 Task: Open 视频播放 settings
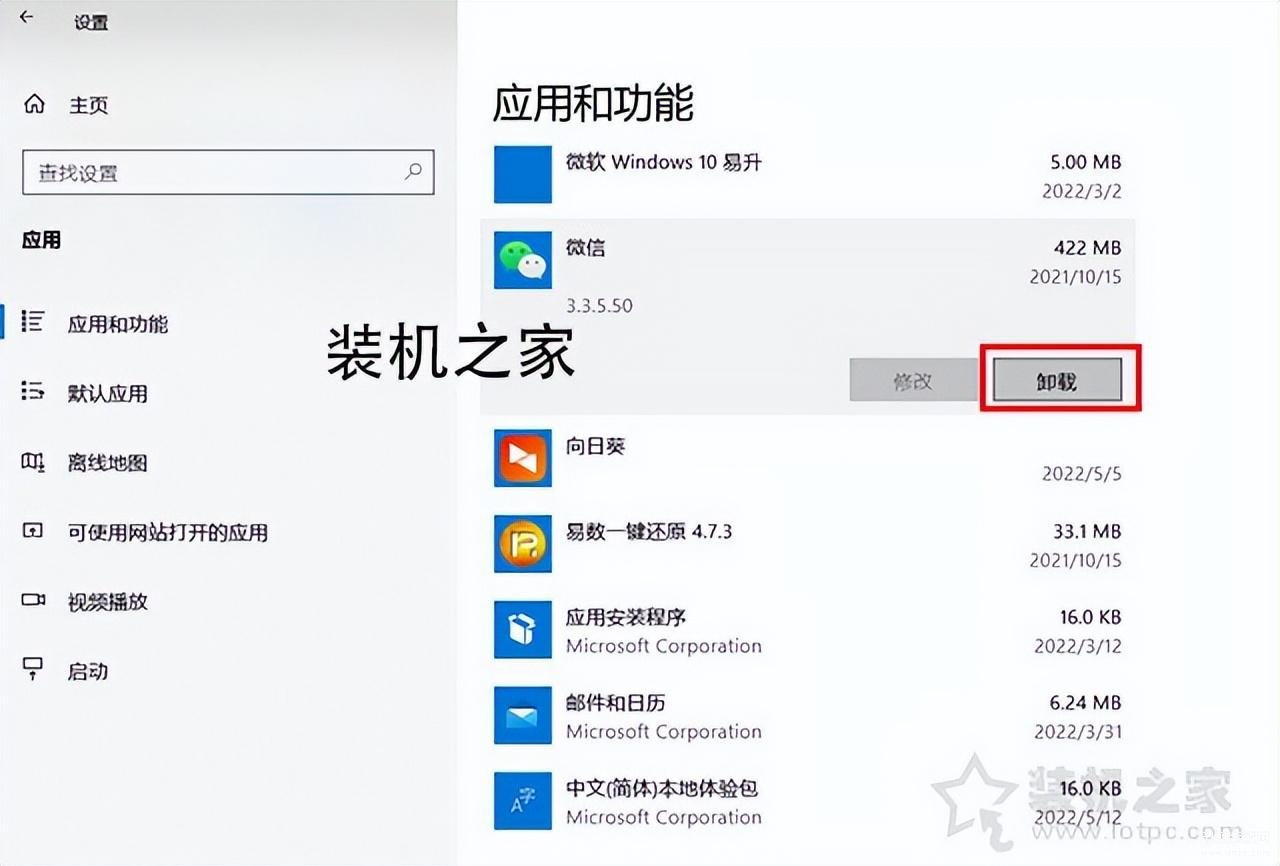(x=108, y=602)
